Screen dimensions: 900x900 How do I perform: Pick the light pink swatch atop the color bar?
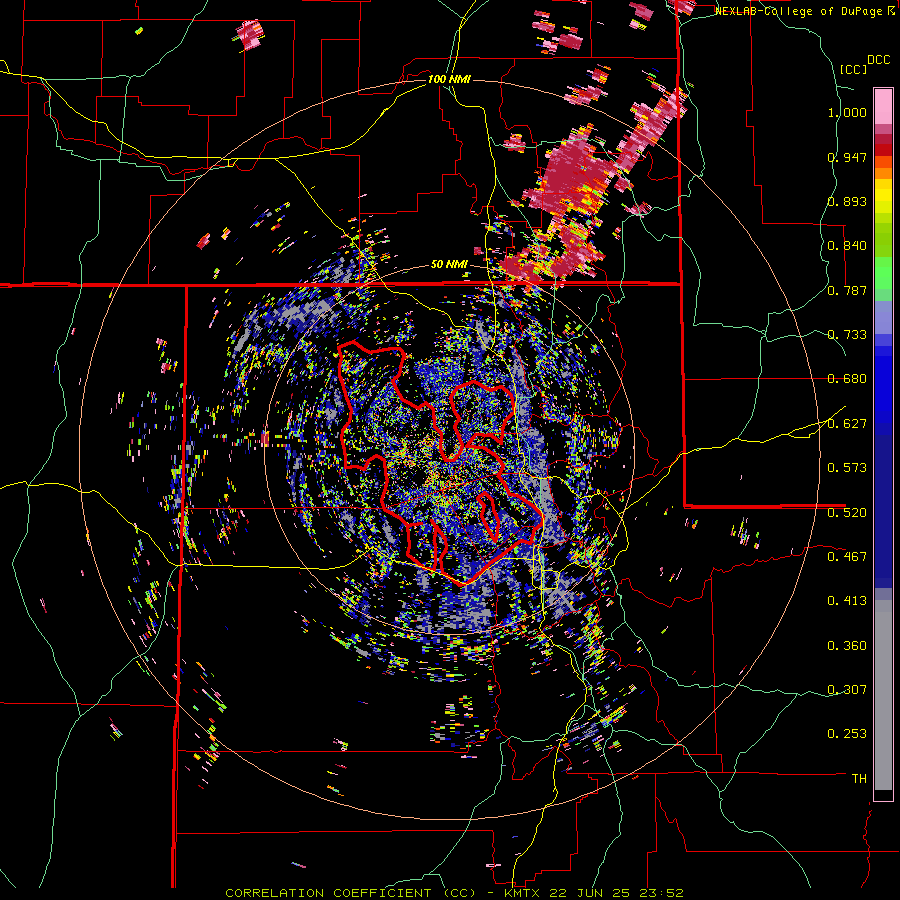883,106
